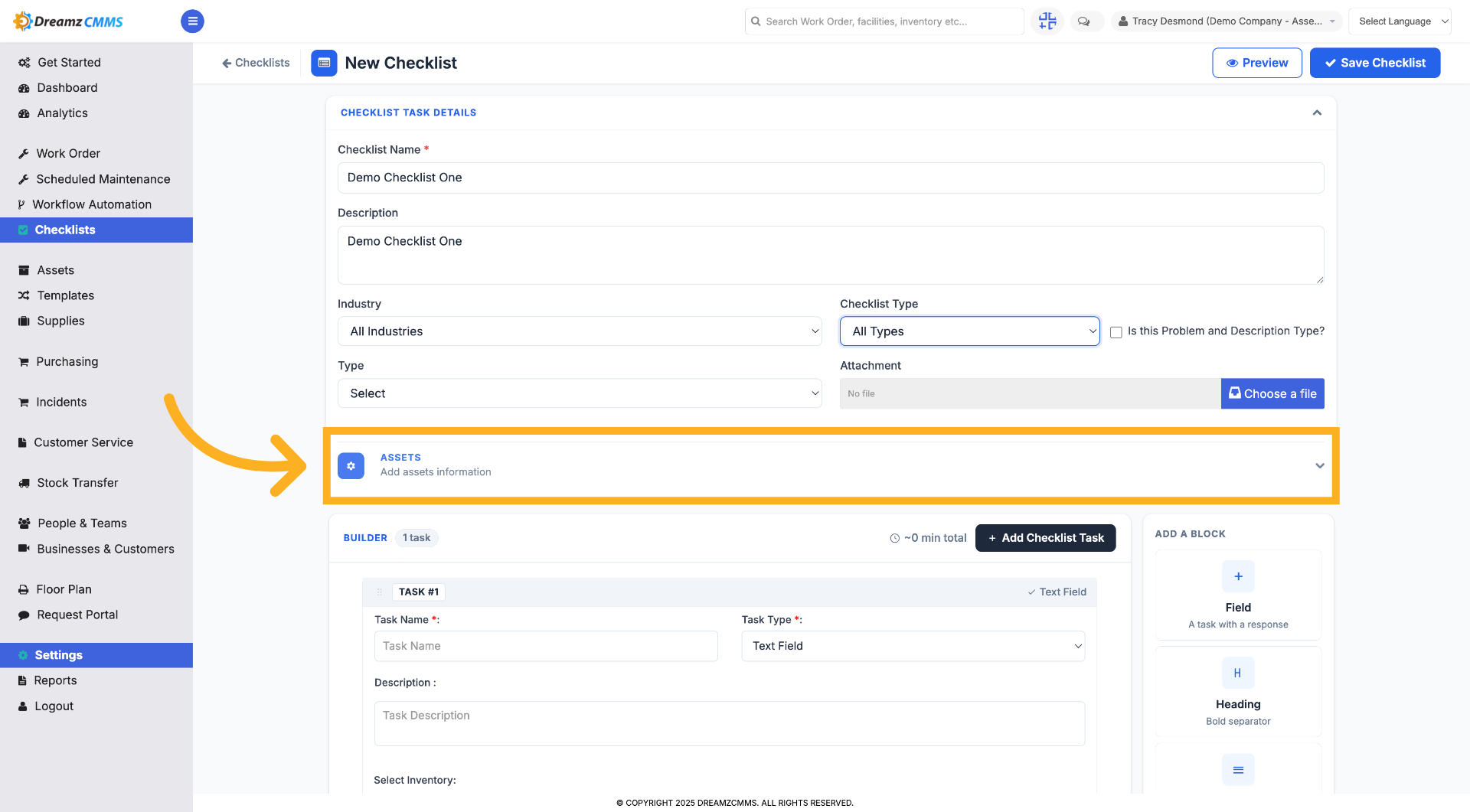
Task: Click the Templates shuffle icon
Action: click(24, 295)
